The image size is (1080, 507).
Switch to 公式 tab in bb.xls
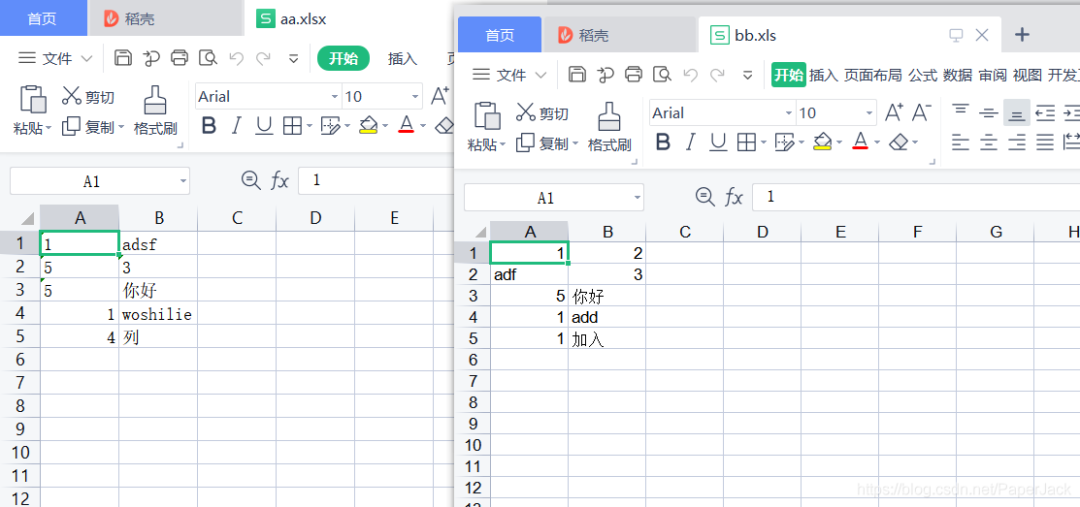point(923,75)
